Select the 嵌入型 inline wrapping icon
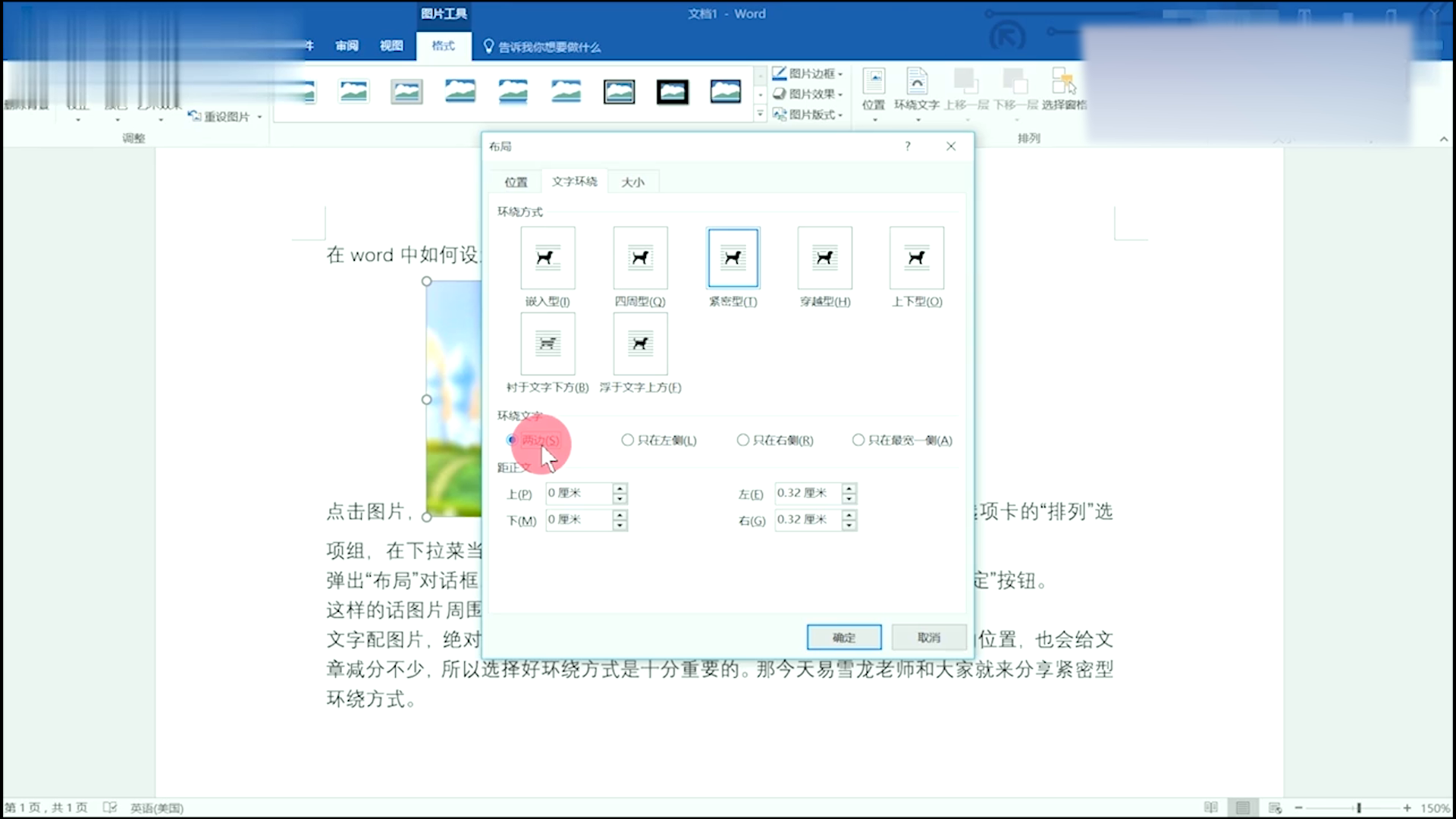This screenshot has height=819, width=1456. coord(548,258)
